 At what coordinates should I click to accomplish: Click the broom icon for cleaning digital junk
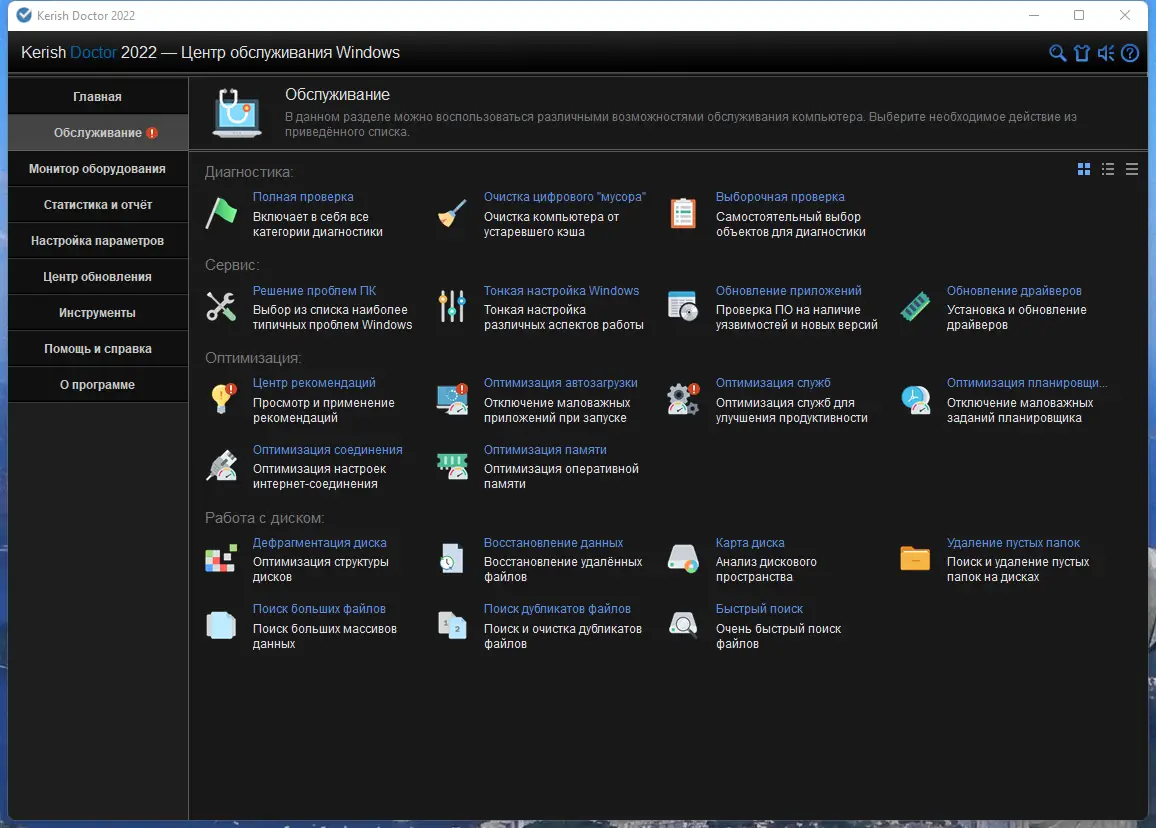tap(452, 213)
